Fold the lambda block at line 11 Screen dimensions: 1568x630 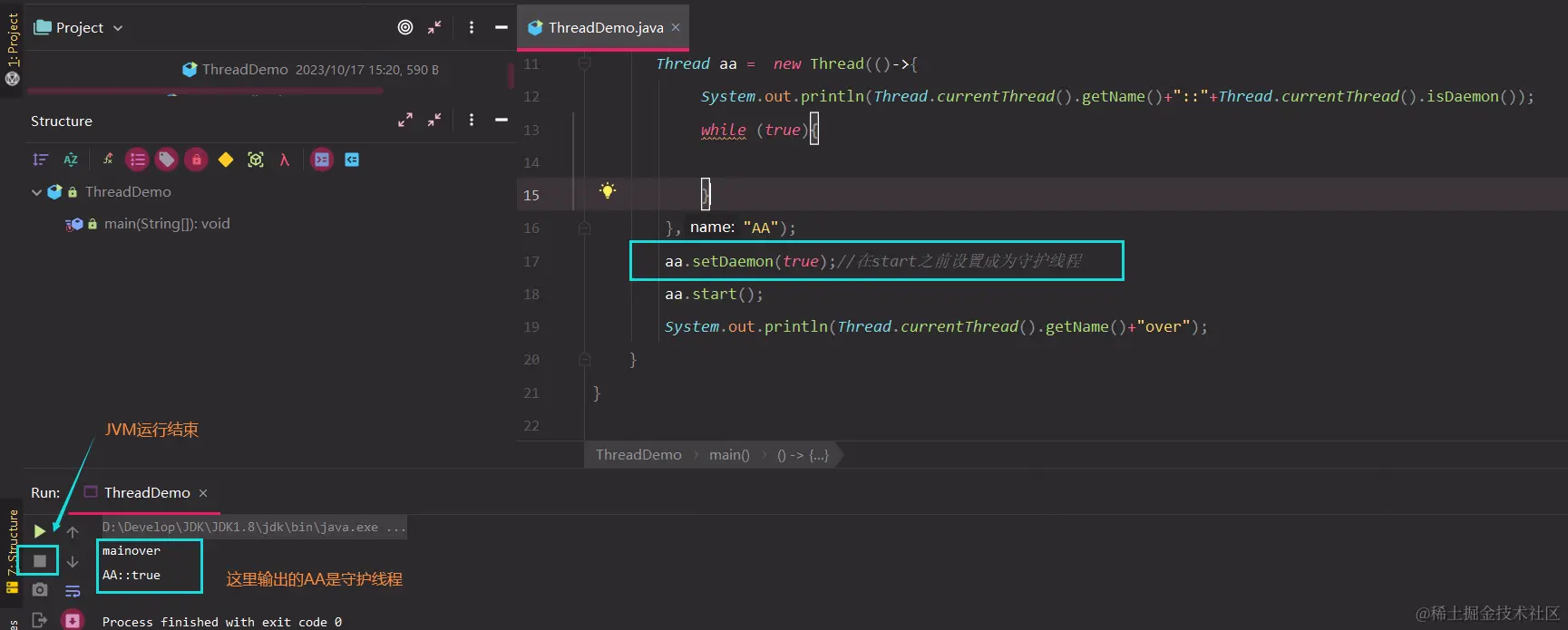pos(584,63)
